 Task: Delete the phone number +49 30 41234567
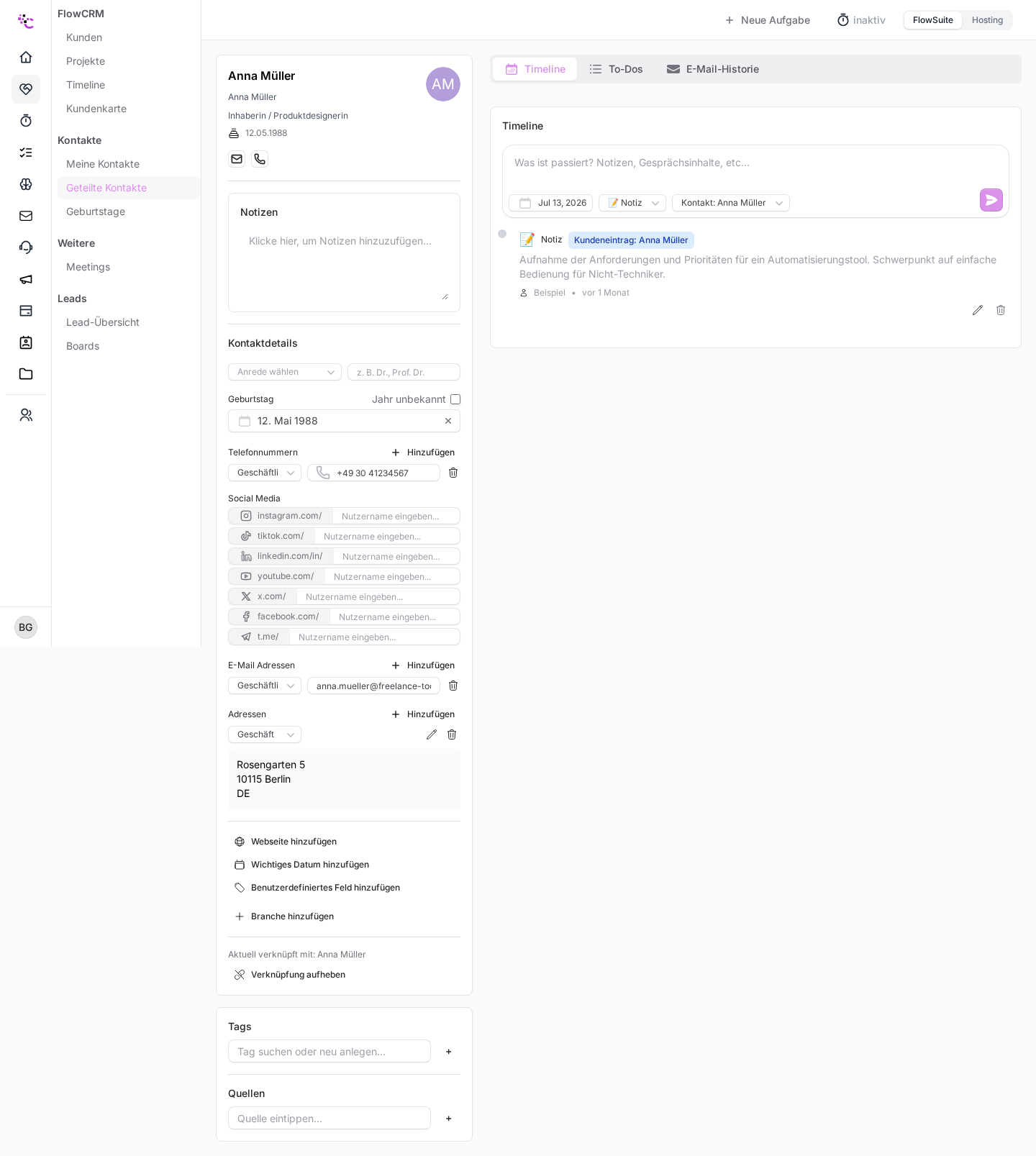(x=453, y=473)
